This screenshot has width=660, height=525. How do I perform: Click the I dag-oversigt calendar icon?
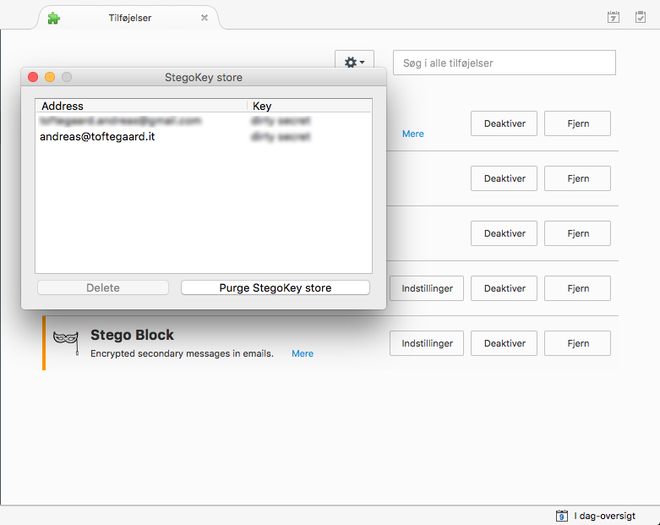click(x=561, y=516)
